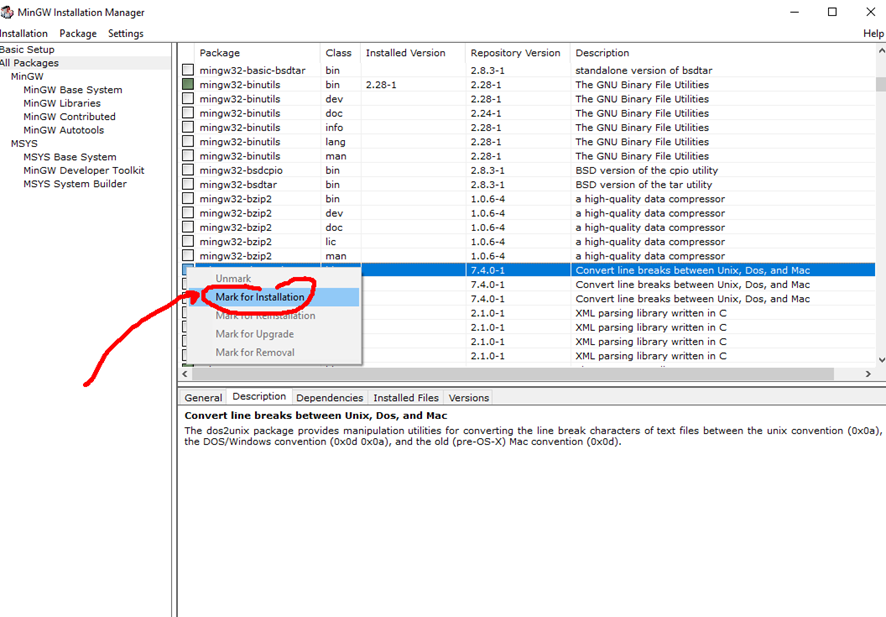886x617 pixels.
Task: Click the Repository Version column header
Action: coord(516,53)
